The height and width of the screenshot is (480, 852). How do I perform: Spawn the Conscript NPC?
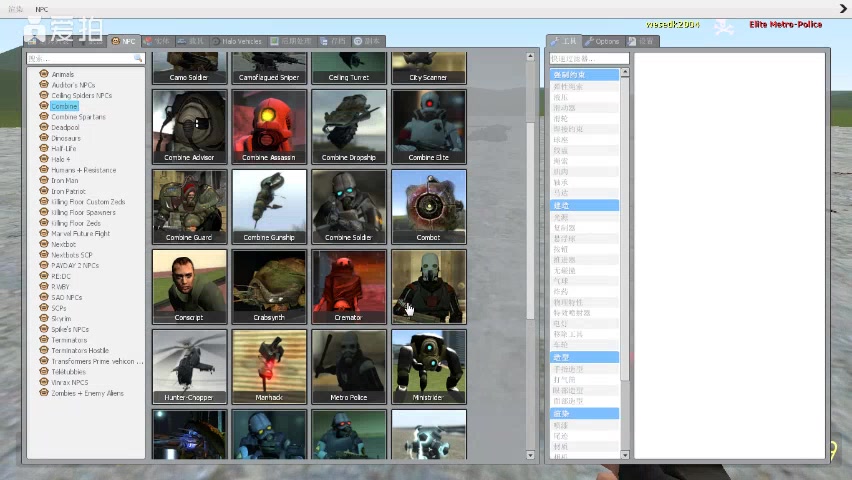[189, 286]
